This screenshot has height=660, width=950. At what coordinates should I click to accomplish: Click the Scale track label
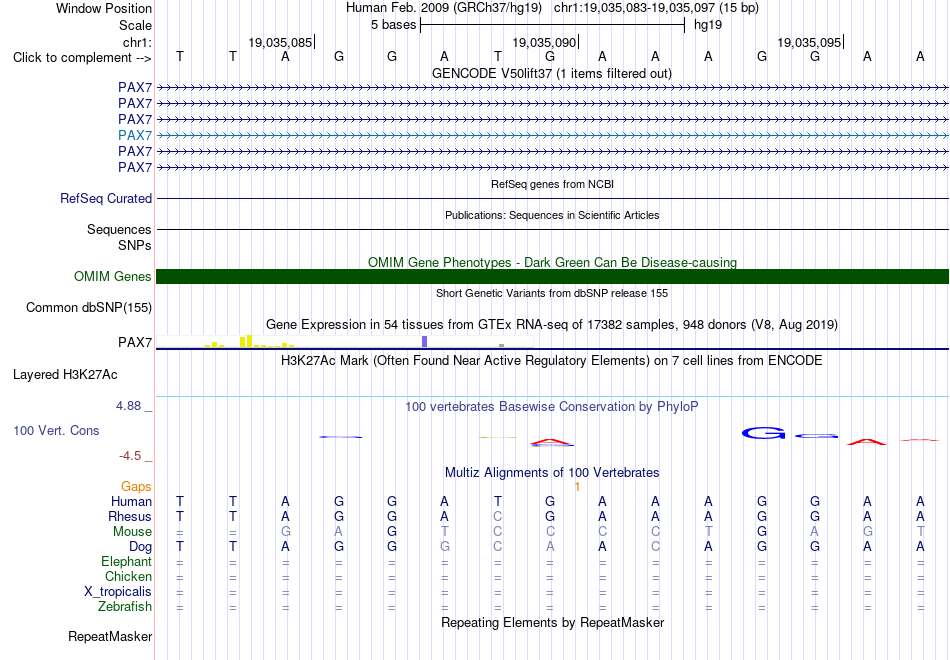(135, 25)
